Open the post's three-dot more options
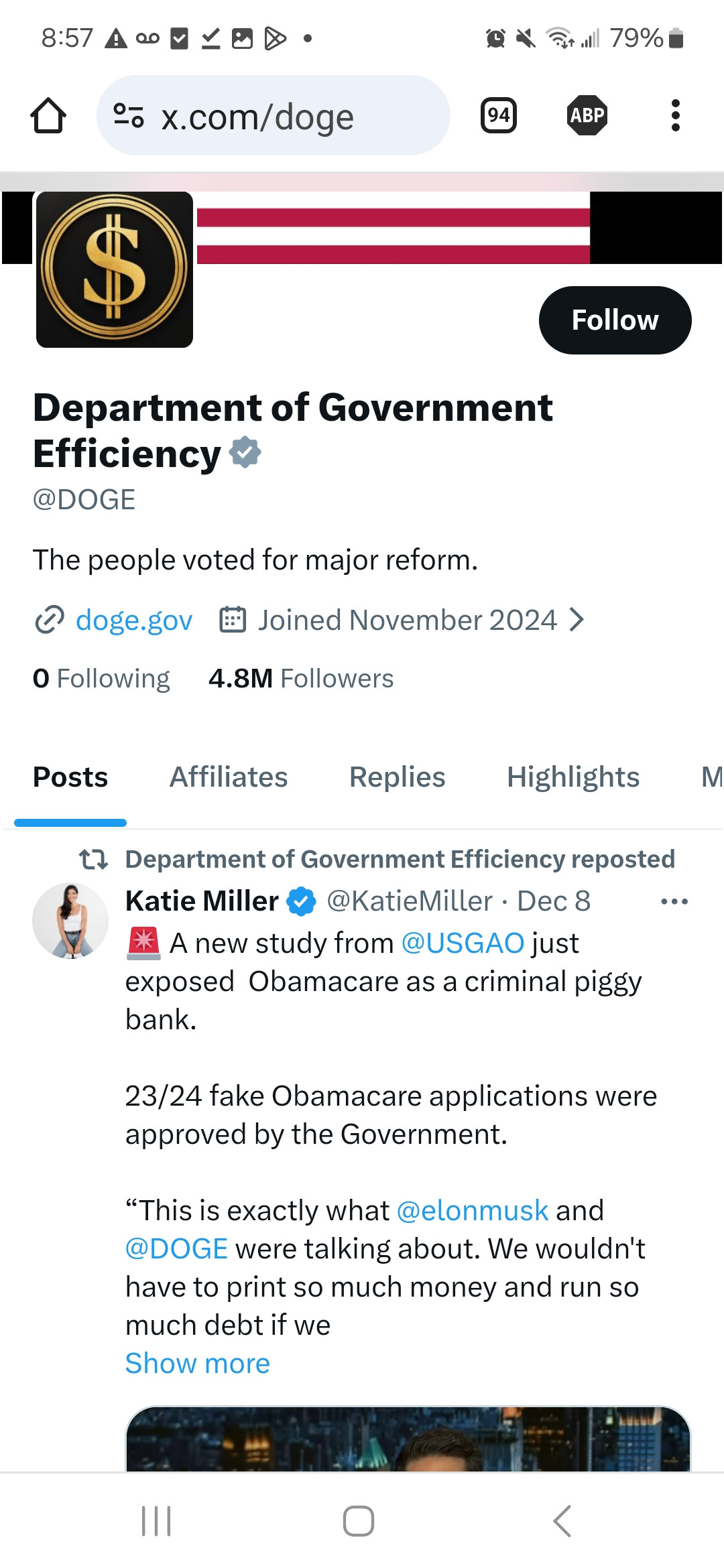This screenshot has width=724, height=1568. tap(674, 902)
